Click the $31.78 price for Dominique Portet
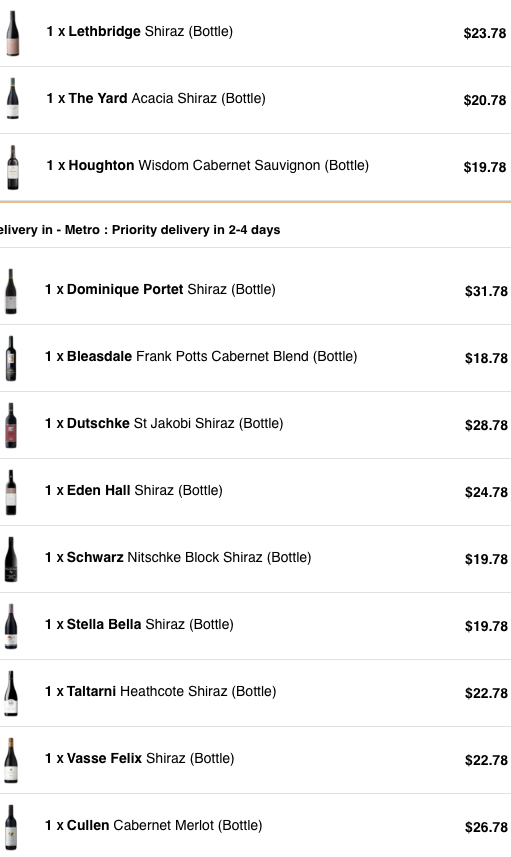The height and width of the screenshot is (857, 511). point(486,291)
